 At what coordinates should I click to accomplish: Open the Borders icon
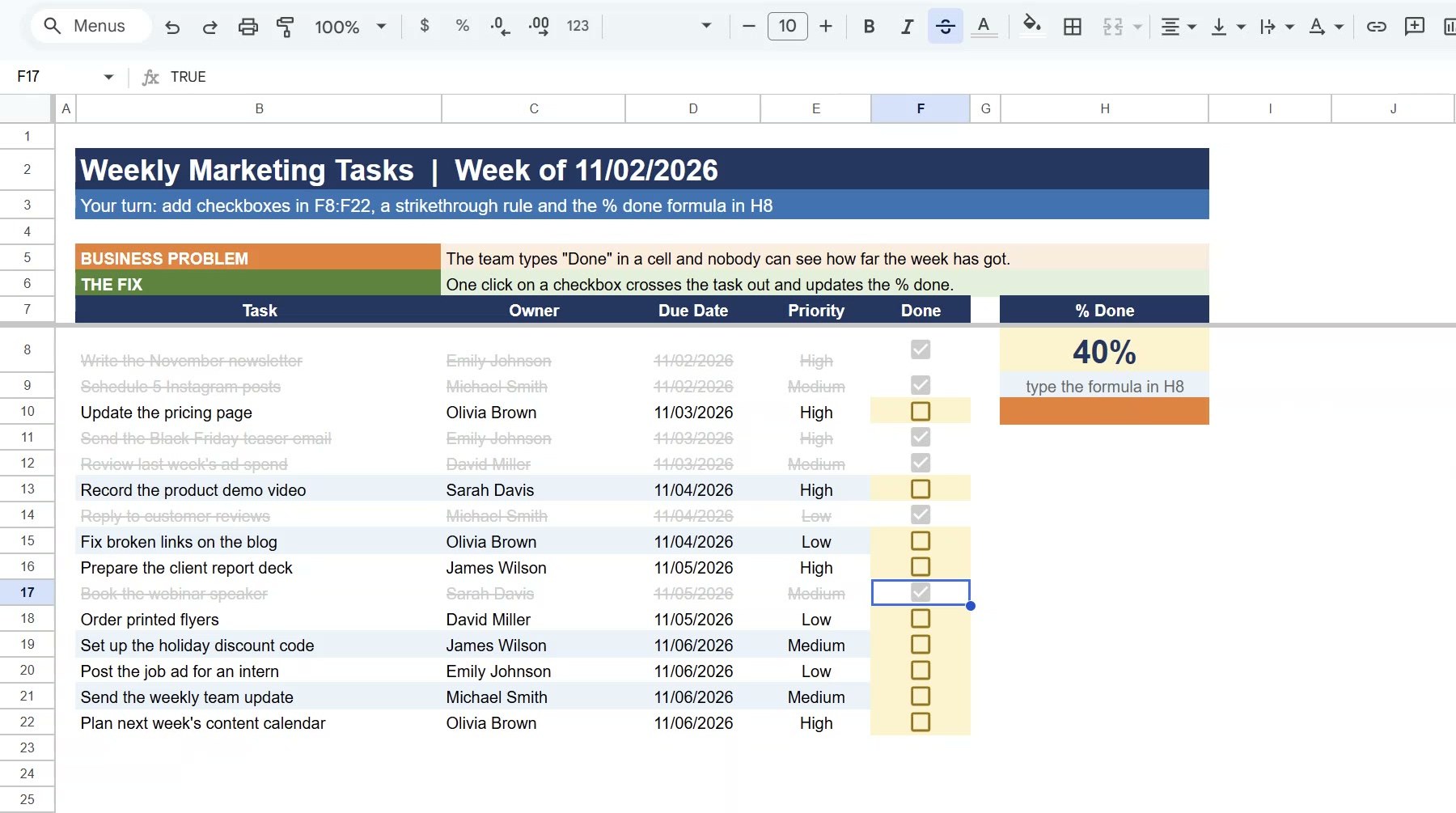click(x=1072, y=27)
